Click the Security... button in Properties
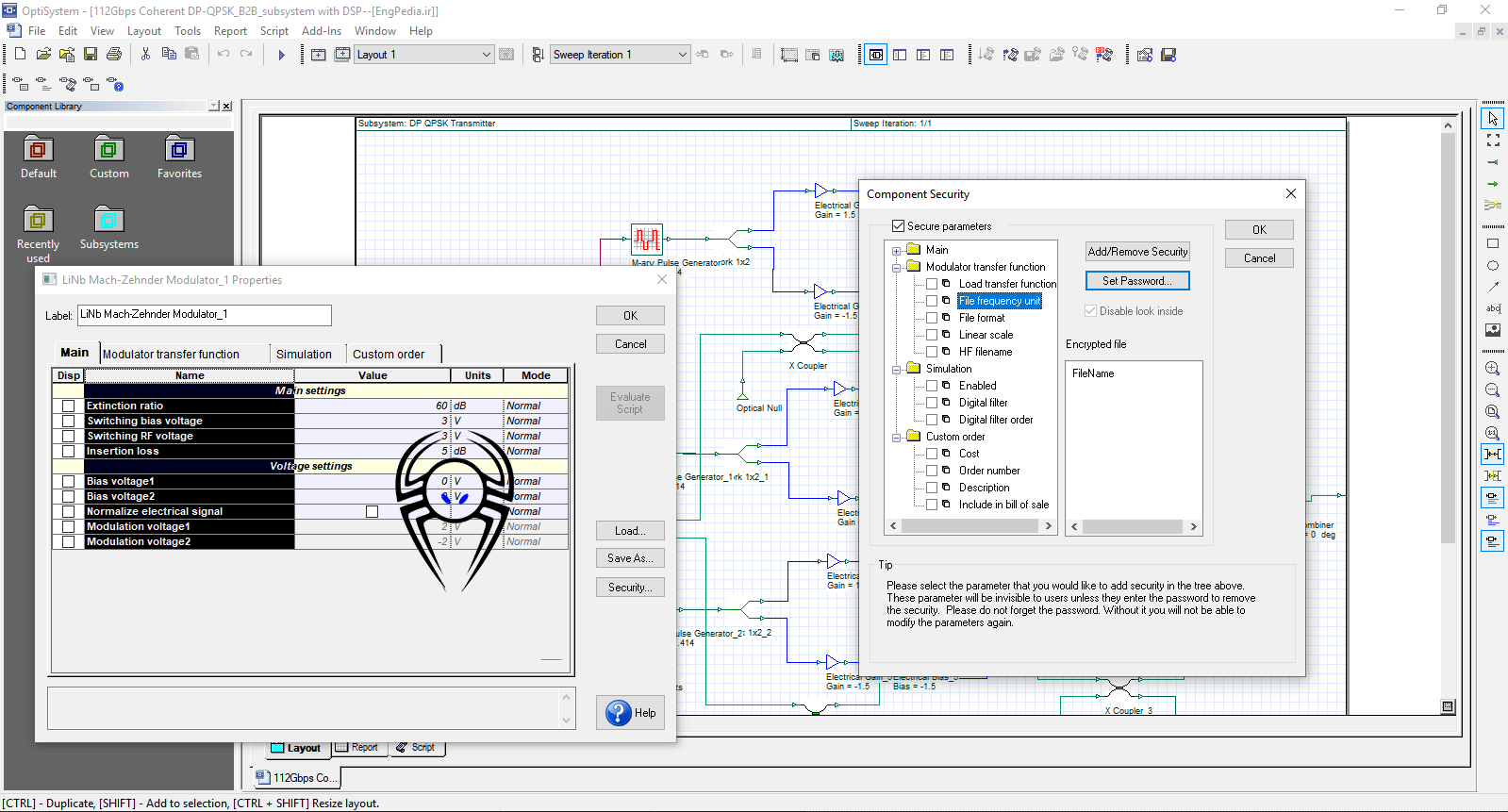Viewport: 1508px width, 812px height. point(630,588)
